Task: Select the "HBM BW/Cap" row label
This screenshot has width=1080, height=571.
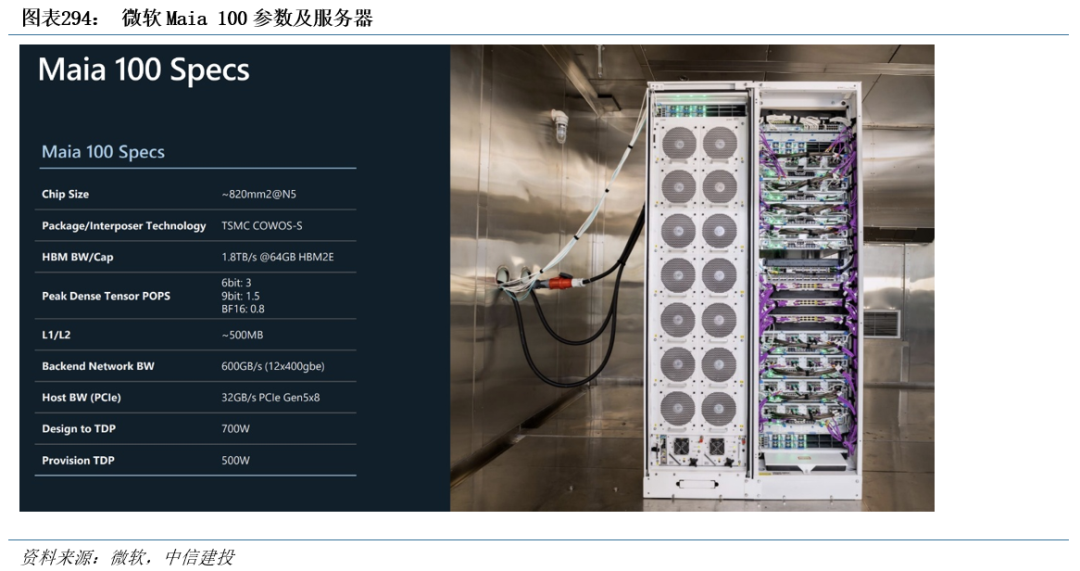Action: [x=77, y=257]
